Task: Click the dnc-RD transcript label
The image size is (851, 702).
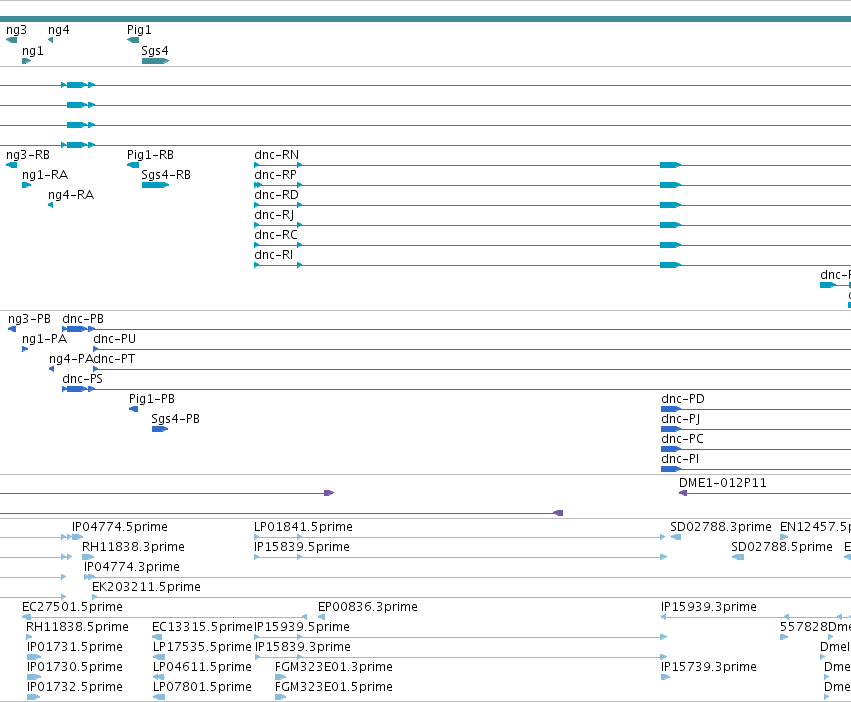Action: coord(276,195)
